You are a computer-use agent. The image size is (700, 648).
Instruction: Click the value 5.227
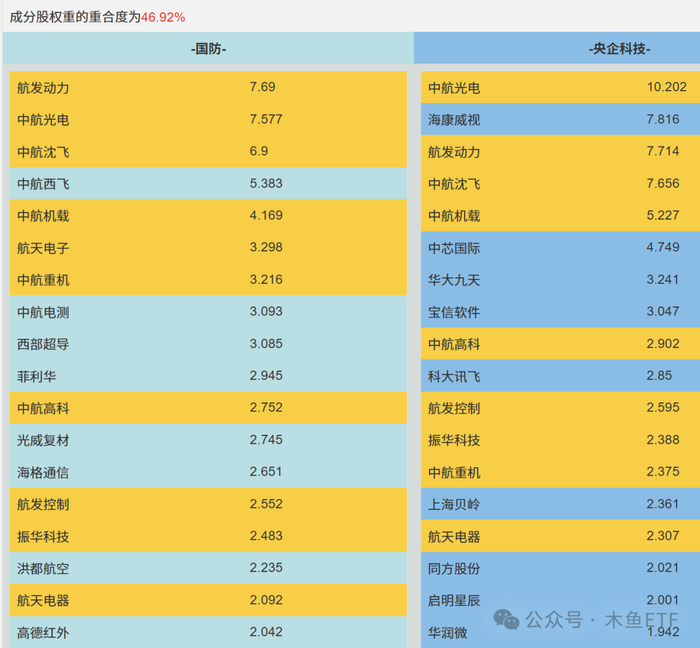point(663,215)
